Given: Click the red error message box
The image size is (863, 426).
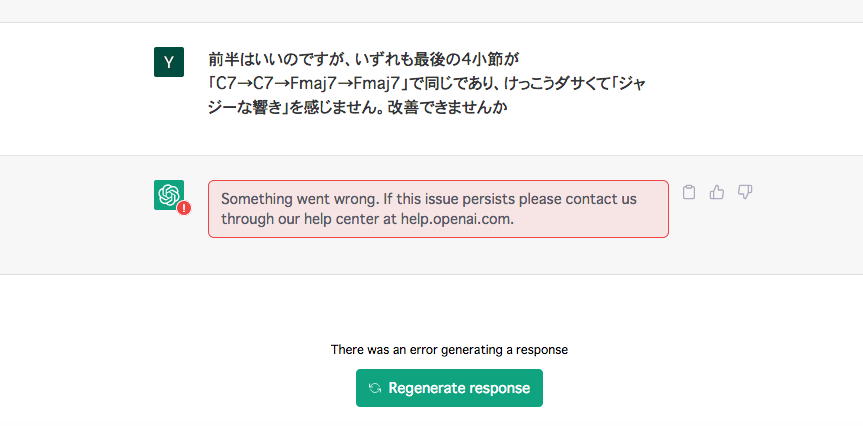Looking at the screenshot, I should coord(438,208).
